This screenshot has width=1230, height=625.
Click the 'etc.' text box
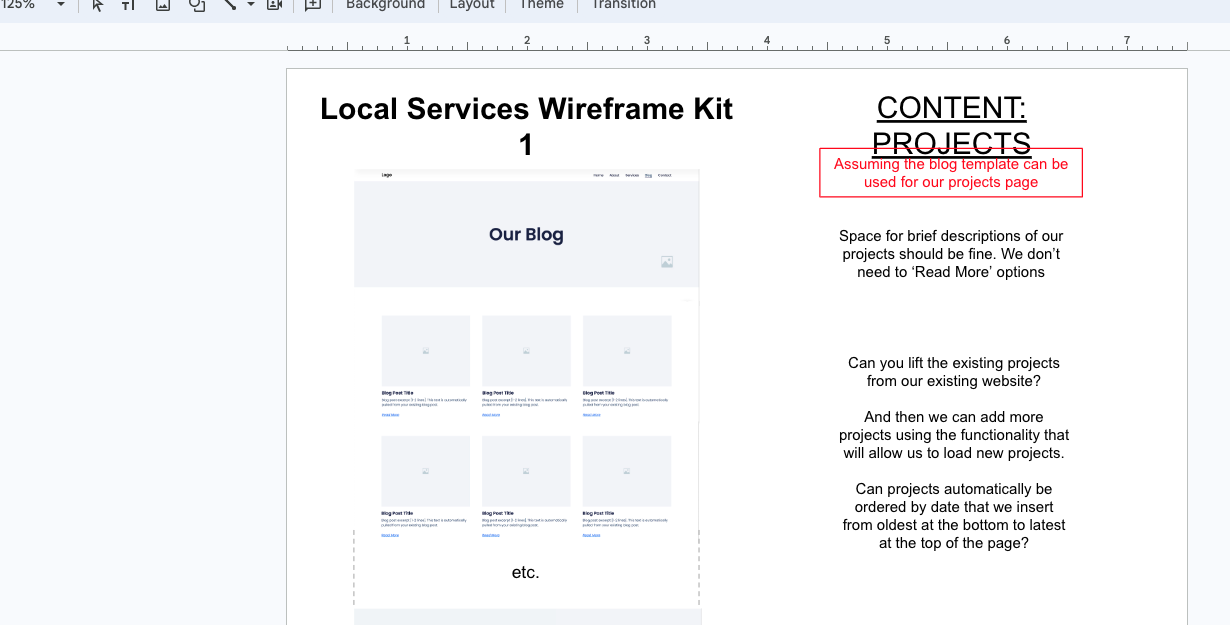coord(525,572)
